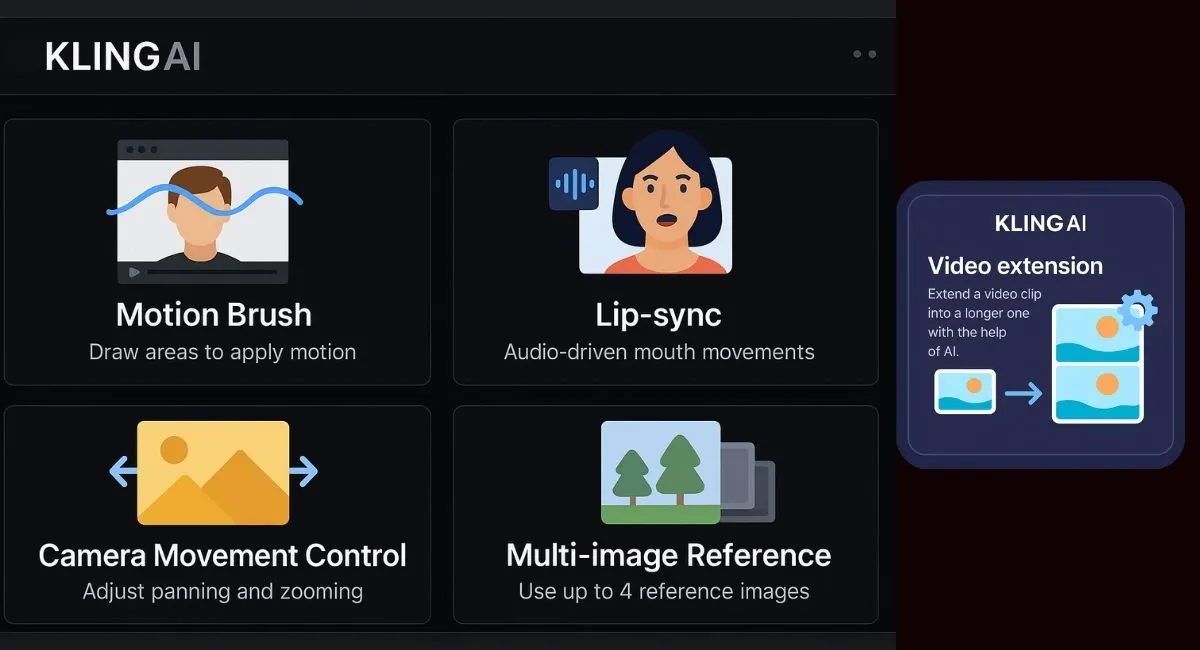Click the stacked gray images behind trees picture

coord(748,482)
